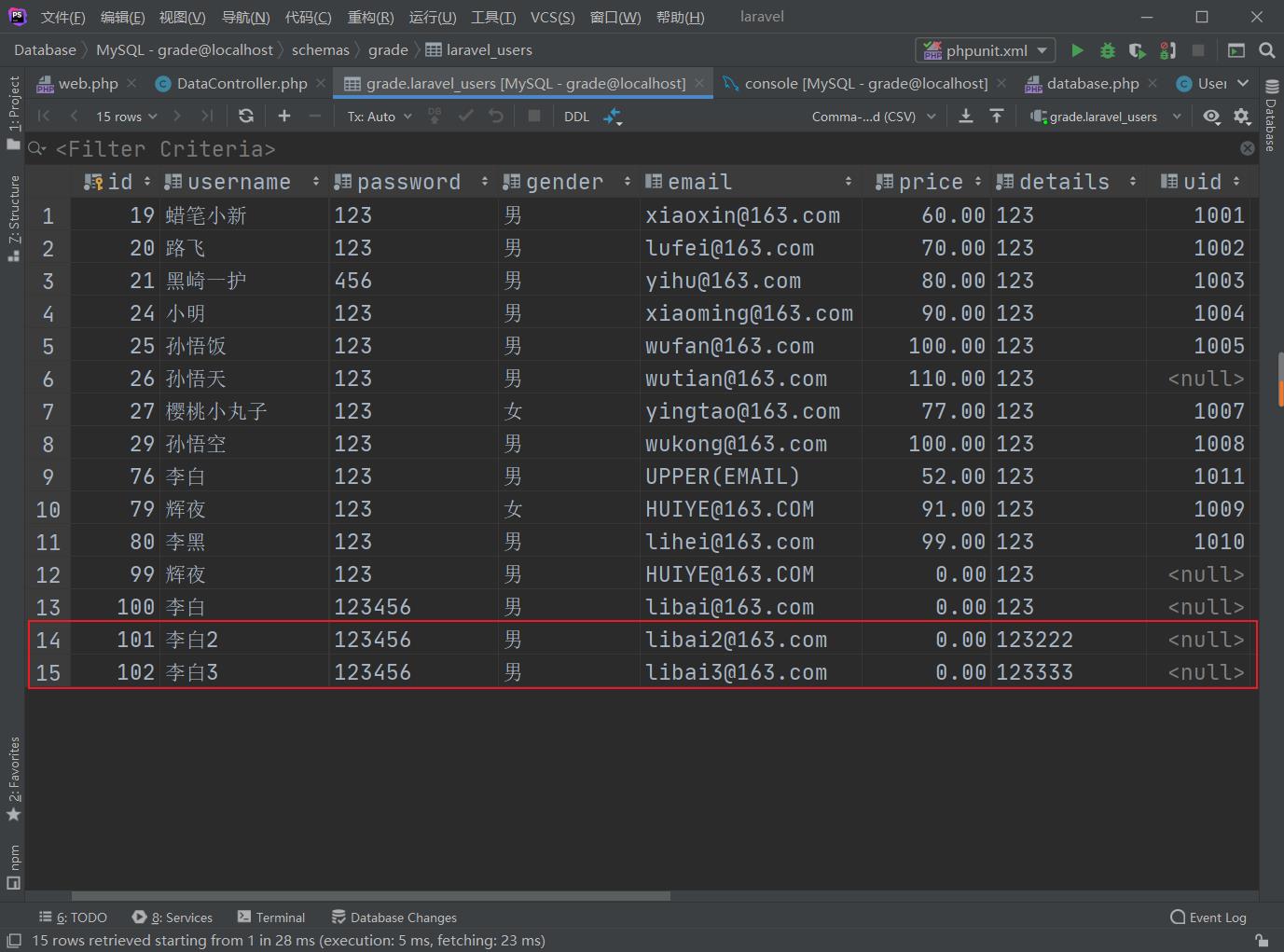Click the horizontal scrollbar under the table
The width and height of the screenshot is (1284, 952).
370,896
